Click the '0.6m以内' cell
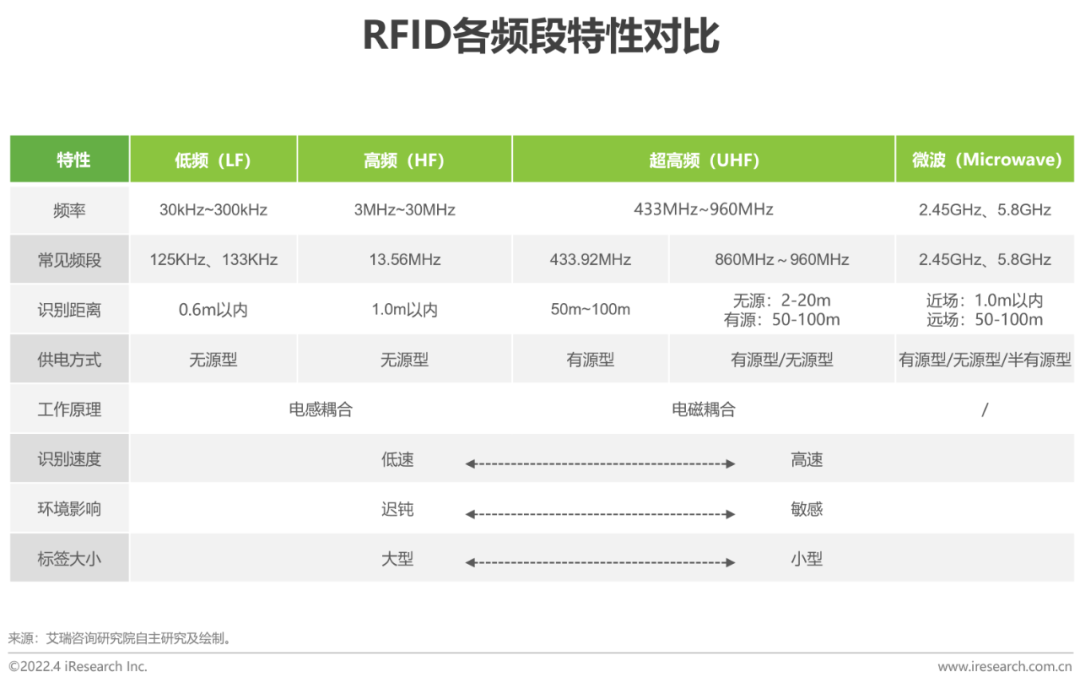The image size is (1080, 699). point(214,310)
